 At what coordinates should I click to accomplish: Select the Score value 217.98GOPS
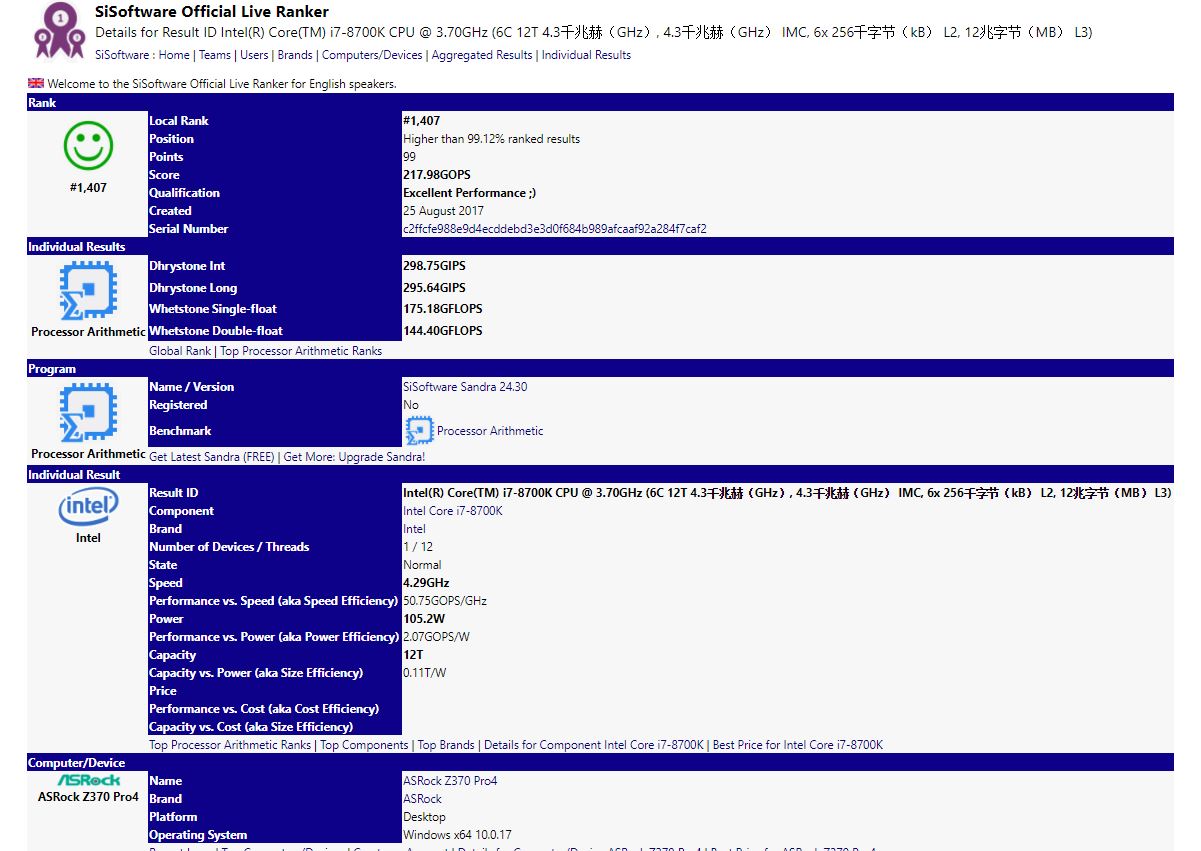[436, 175]
